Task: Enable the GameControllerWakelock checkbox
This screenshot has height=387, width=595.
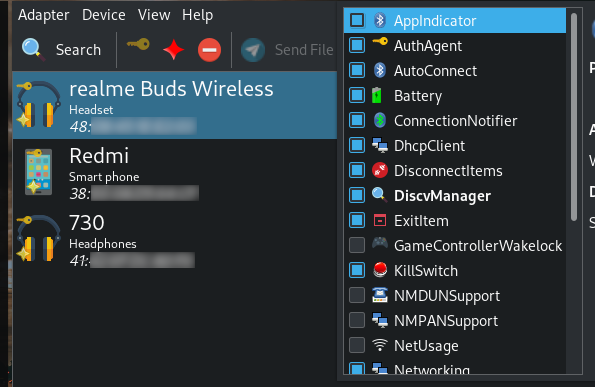Action: click(357, 245)
